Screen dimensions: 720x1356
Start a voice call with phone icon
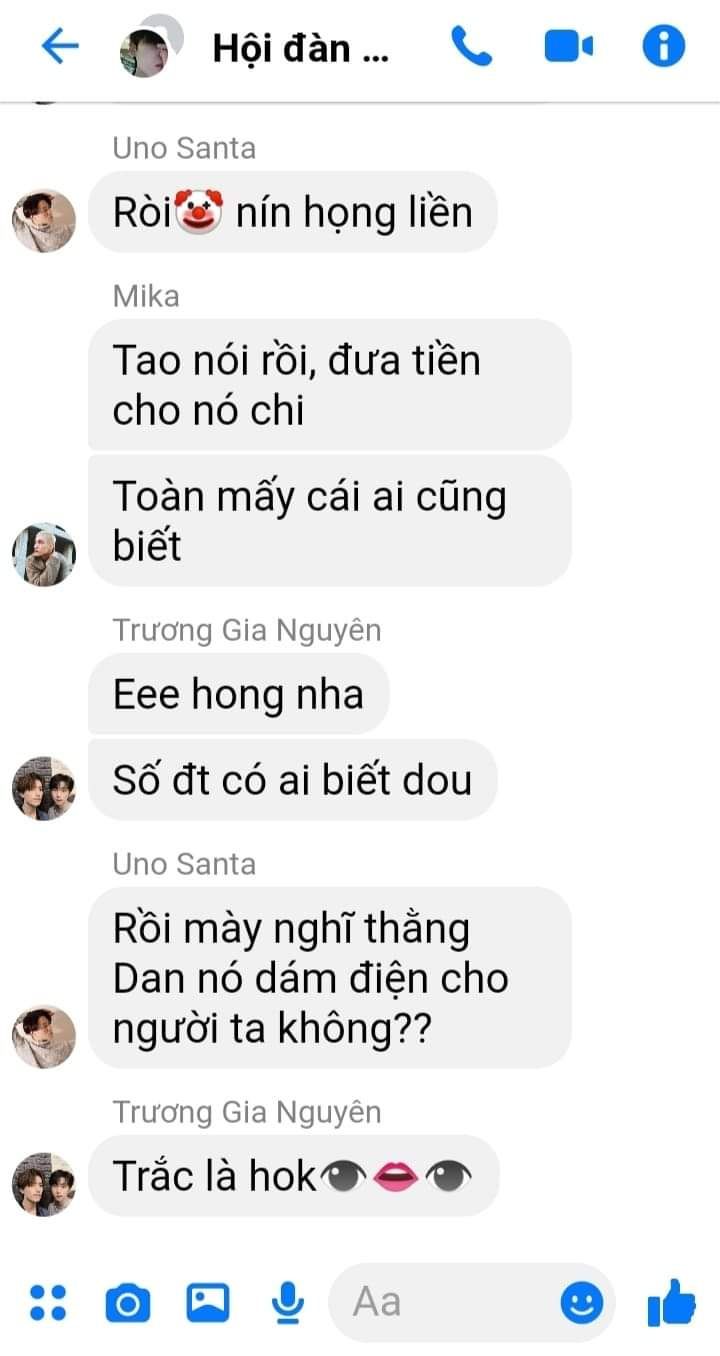point(471,46)
